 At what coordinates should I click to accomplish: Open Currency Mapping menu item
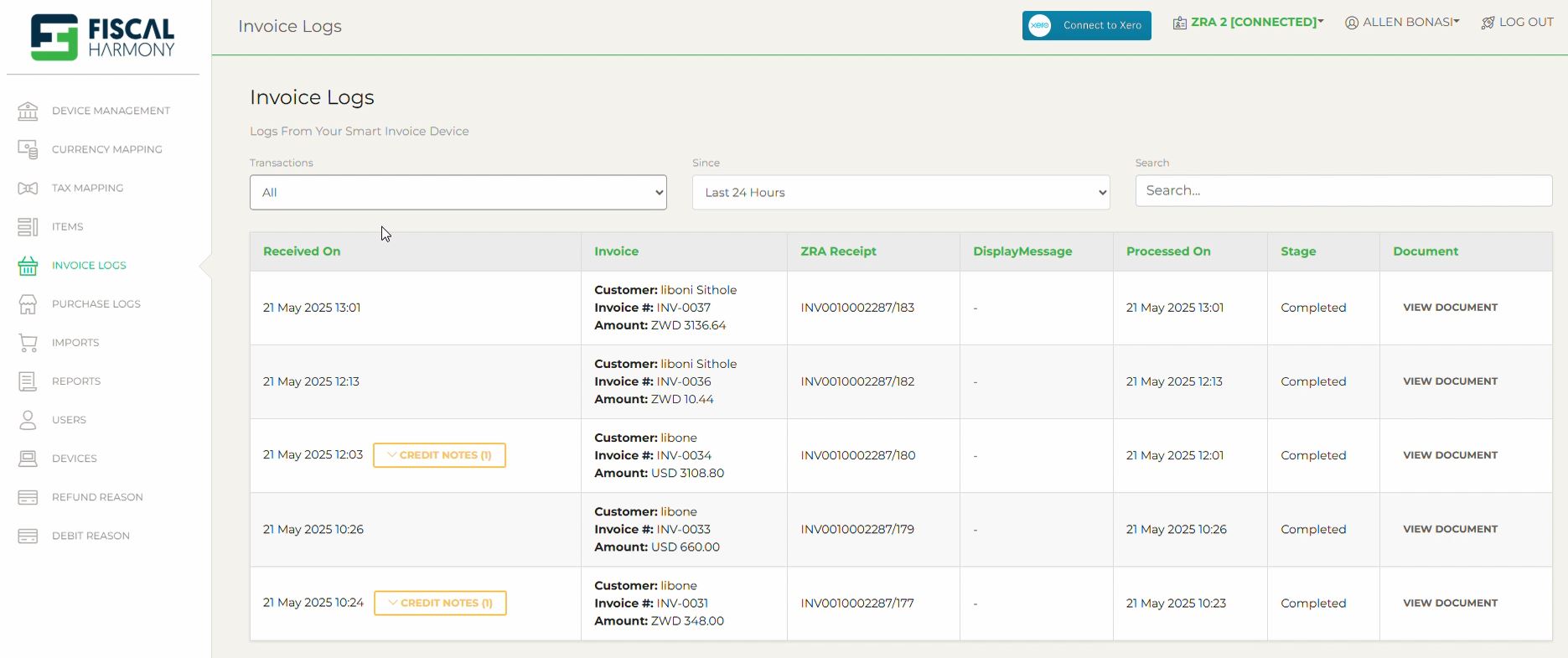pyautogui.click(x=107, y=149)
